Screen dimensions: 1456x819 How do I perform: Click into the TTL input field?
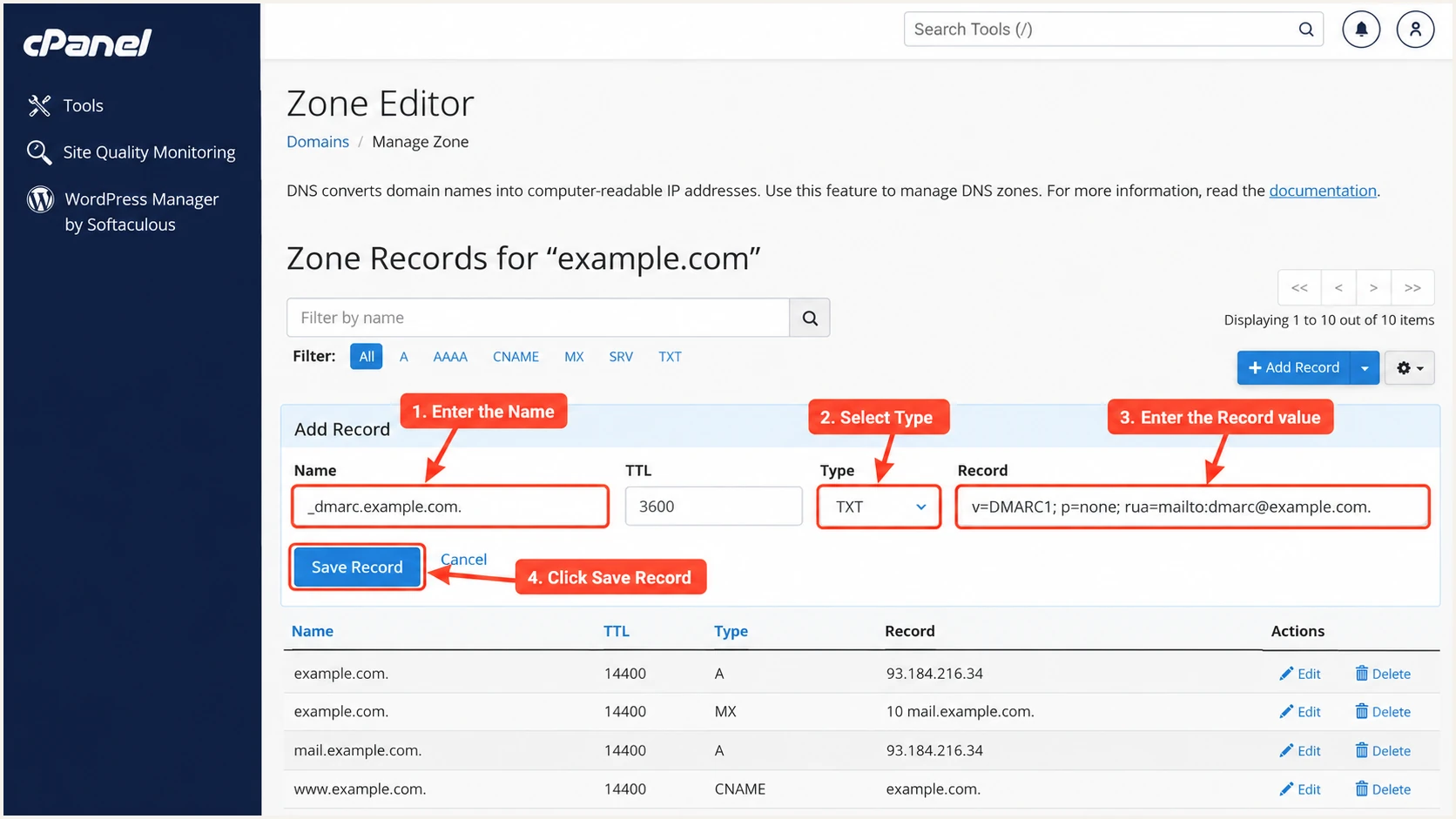click(x=713, y=507)
